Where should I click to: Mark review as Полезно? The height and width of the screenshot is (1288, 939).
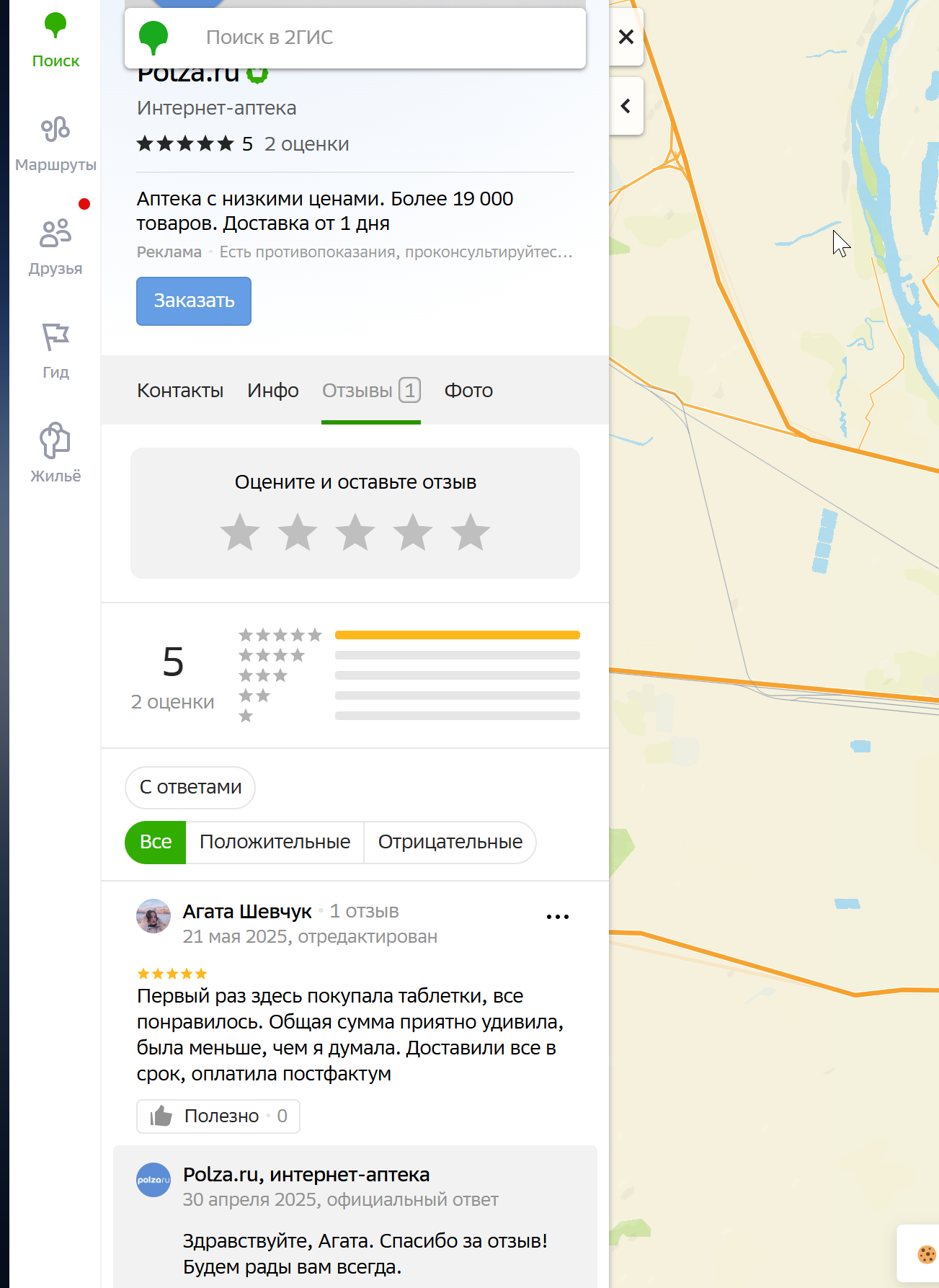(218, 1116)
